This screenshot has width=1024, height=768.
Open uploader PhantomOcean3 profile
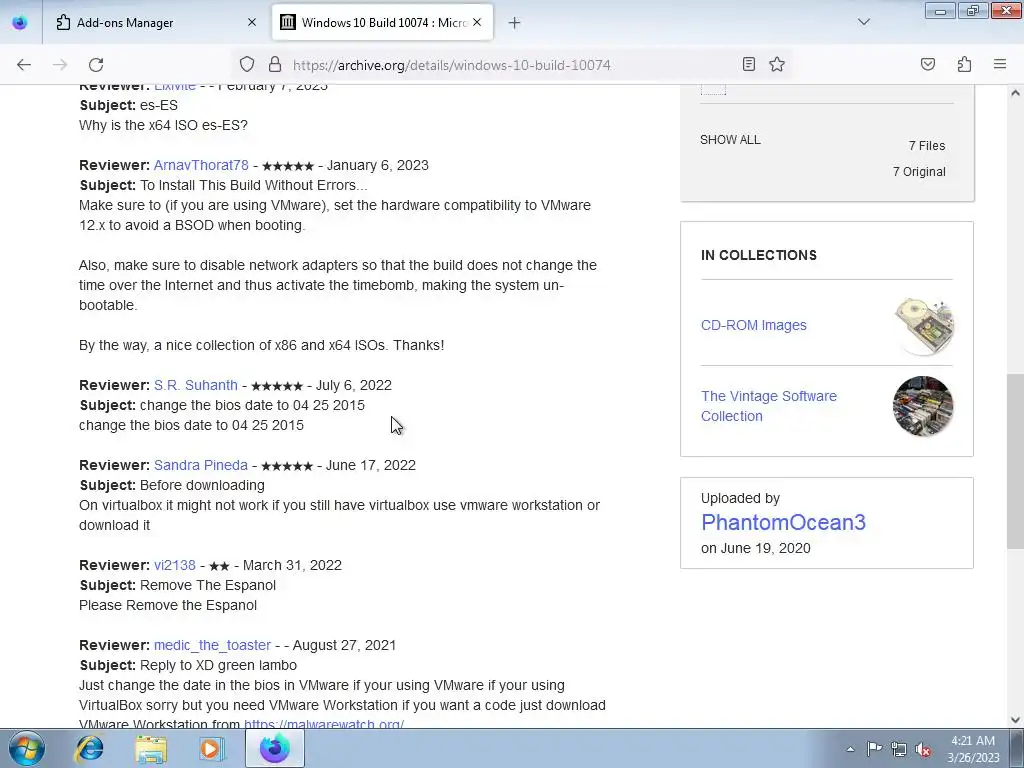point(783,522)
